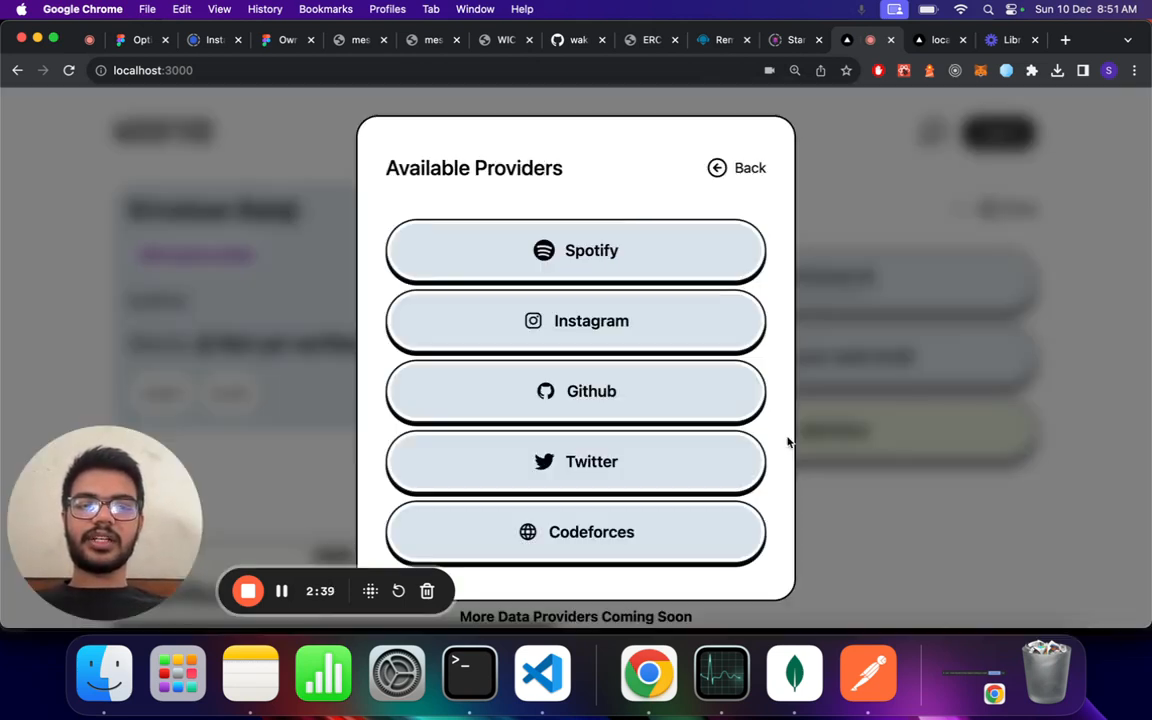Screen dimensions: 1152x720
Task: Select the Github provider button
Action: pyautogui.click(x=575, y=392)
